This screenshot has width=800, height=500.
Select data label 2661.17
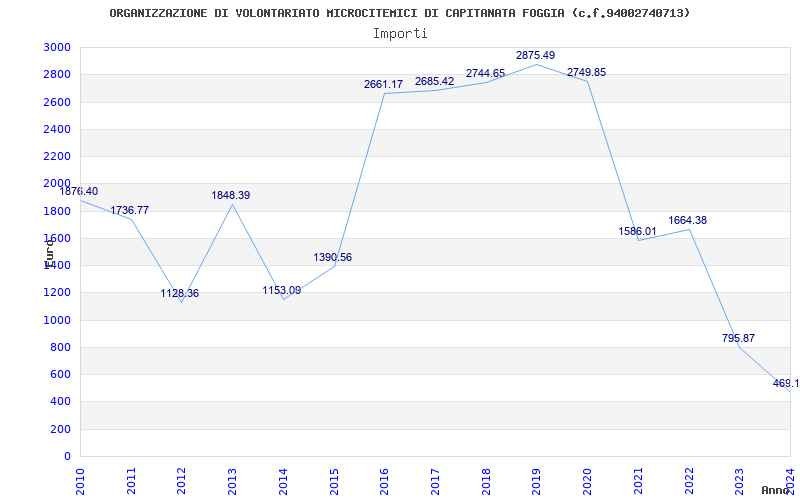click(383, 84)
